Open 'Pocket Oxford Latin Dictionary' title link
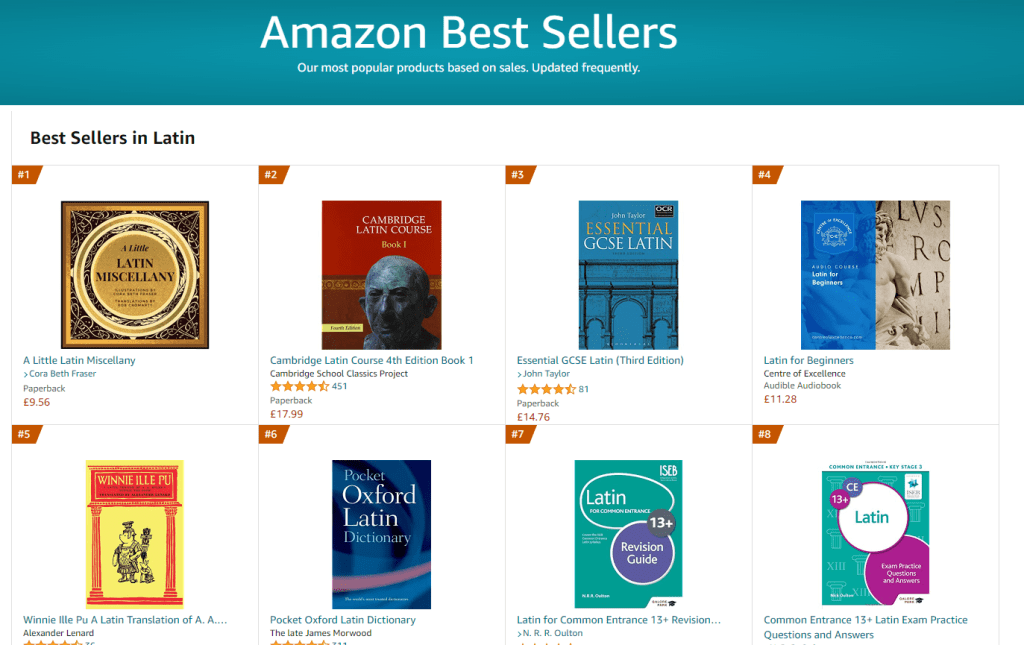1024x645 pixels. pyautogui.click(x=342, y=620)
